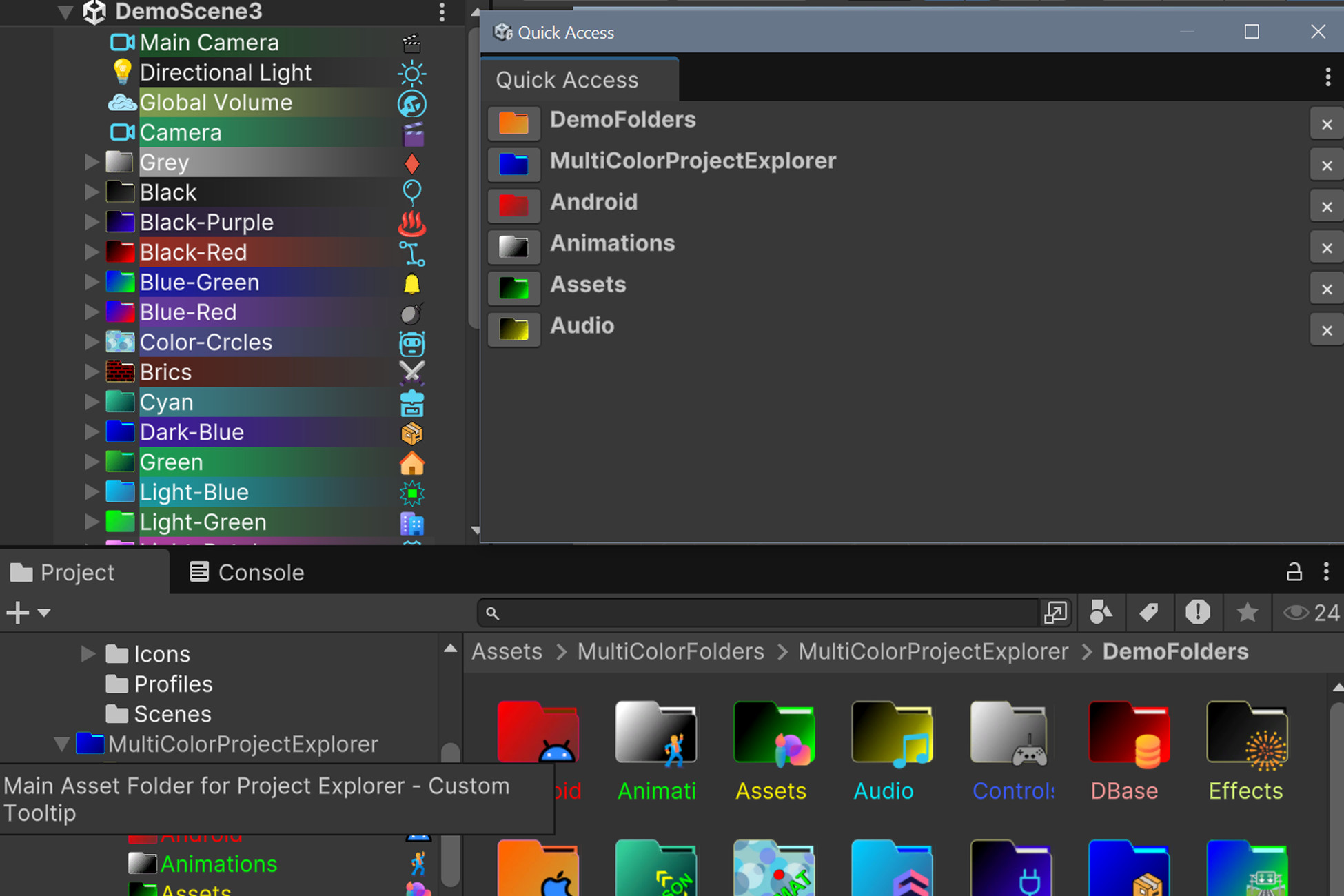Click the sun icon next to Directional Light
The image size is (1344, 896).
[x=412, y=73]
